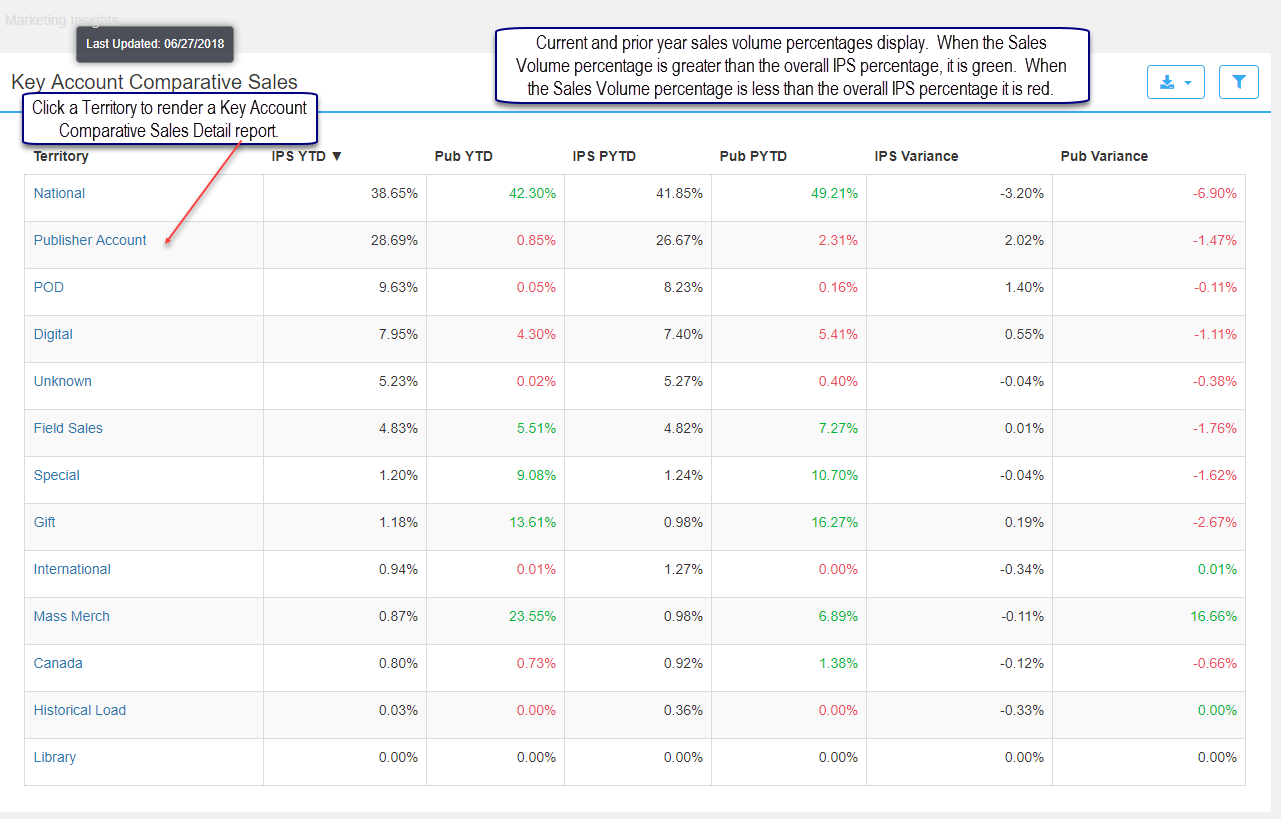Click the Marketing Insights breadcrumb text

[x=61, y=20]
